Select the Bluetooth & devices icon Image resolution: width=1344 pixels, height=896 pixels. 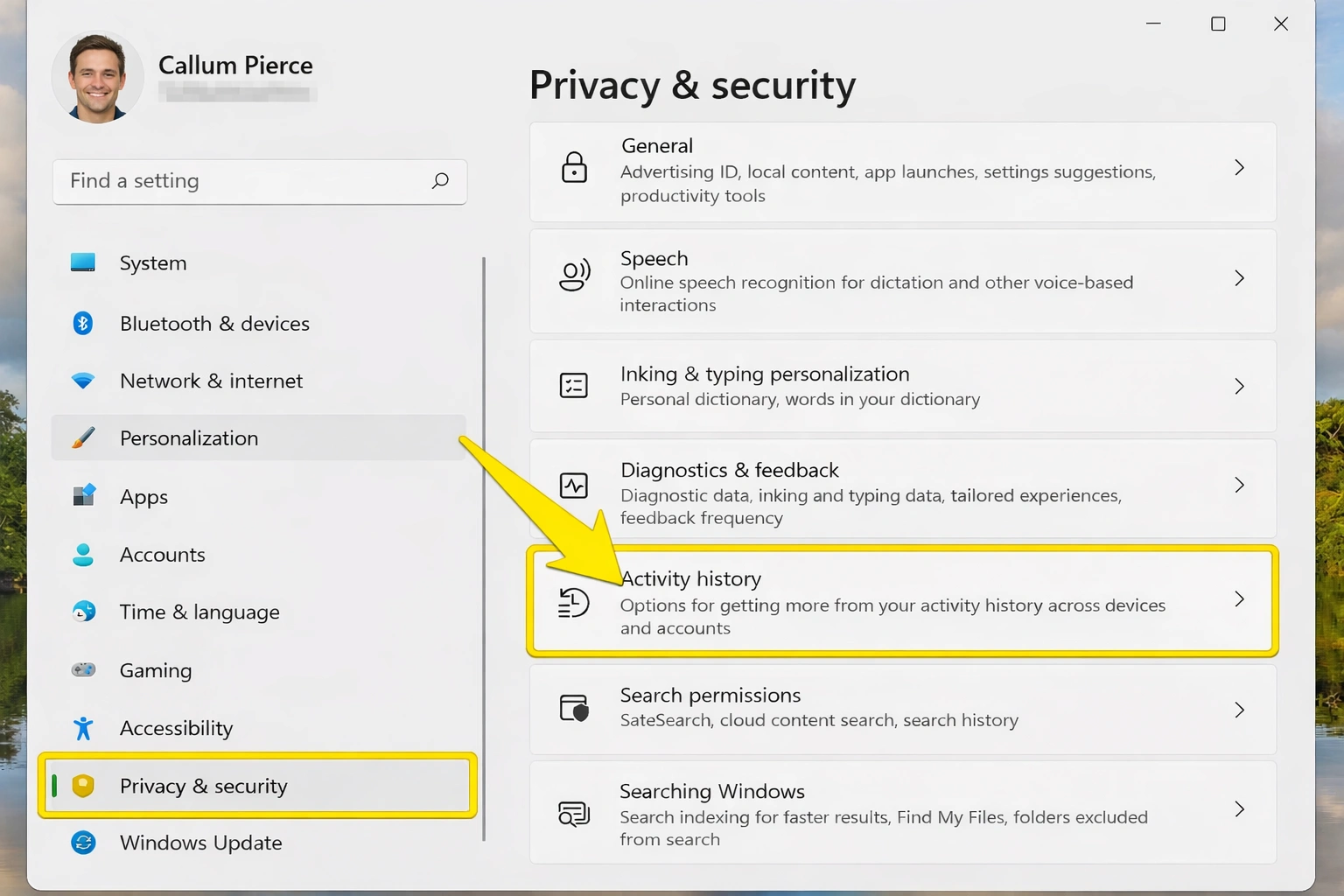(82, 323)
